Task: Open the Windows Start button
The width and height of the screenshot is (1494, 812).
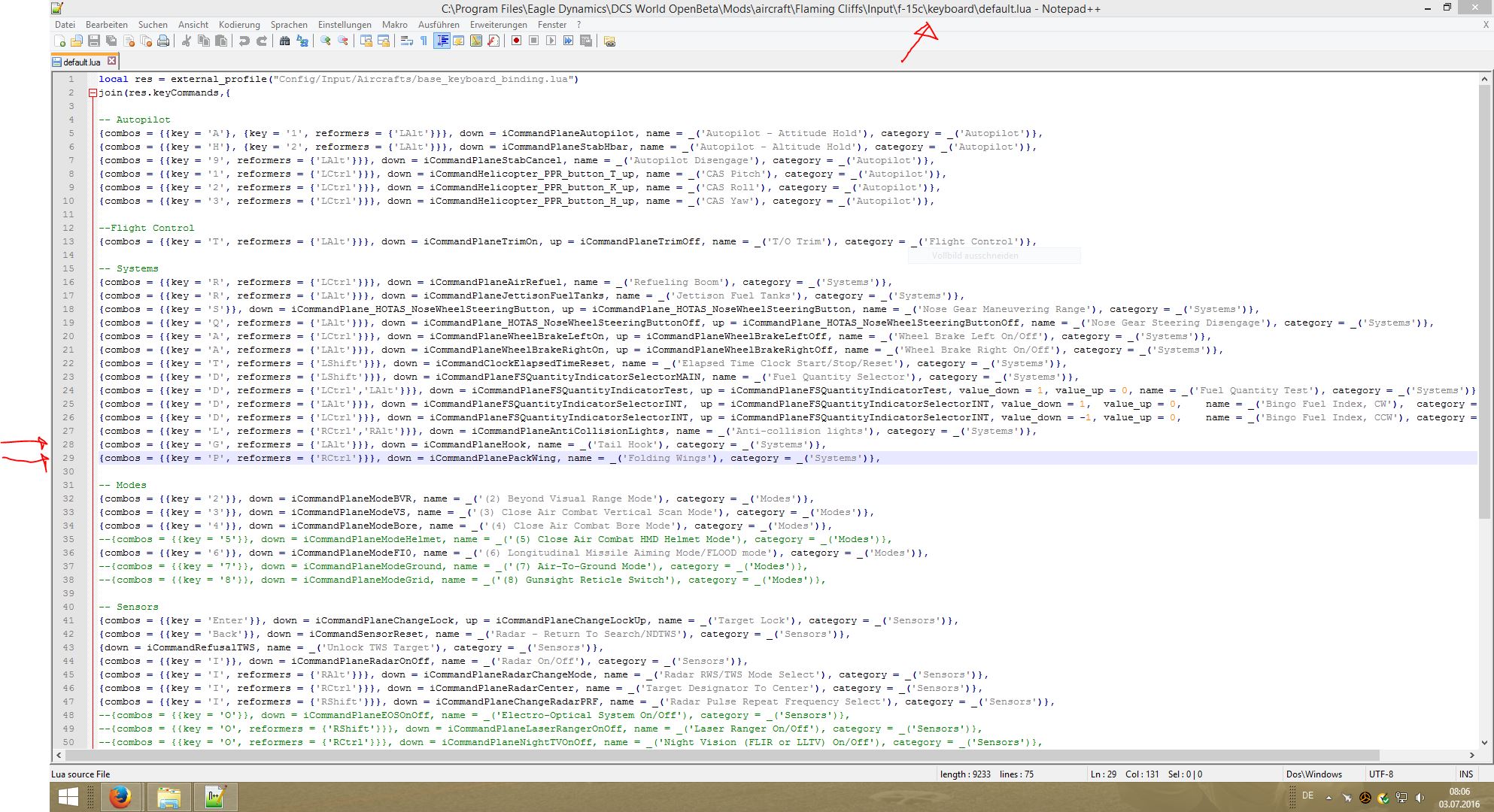Action: point(68,797)
